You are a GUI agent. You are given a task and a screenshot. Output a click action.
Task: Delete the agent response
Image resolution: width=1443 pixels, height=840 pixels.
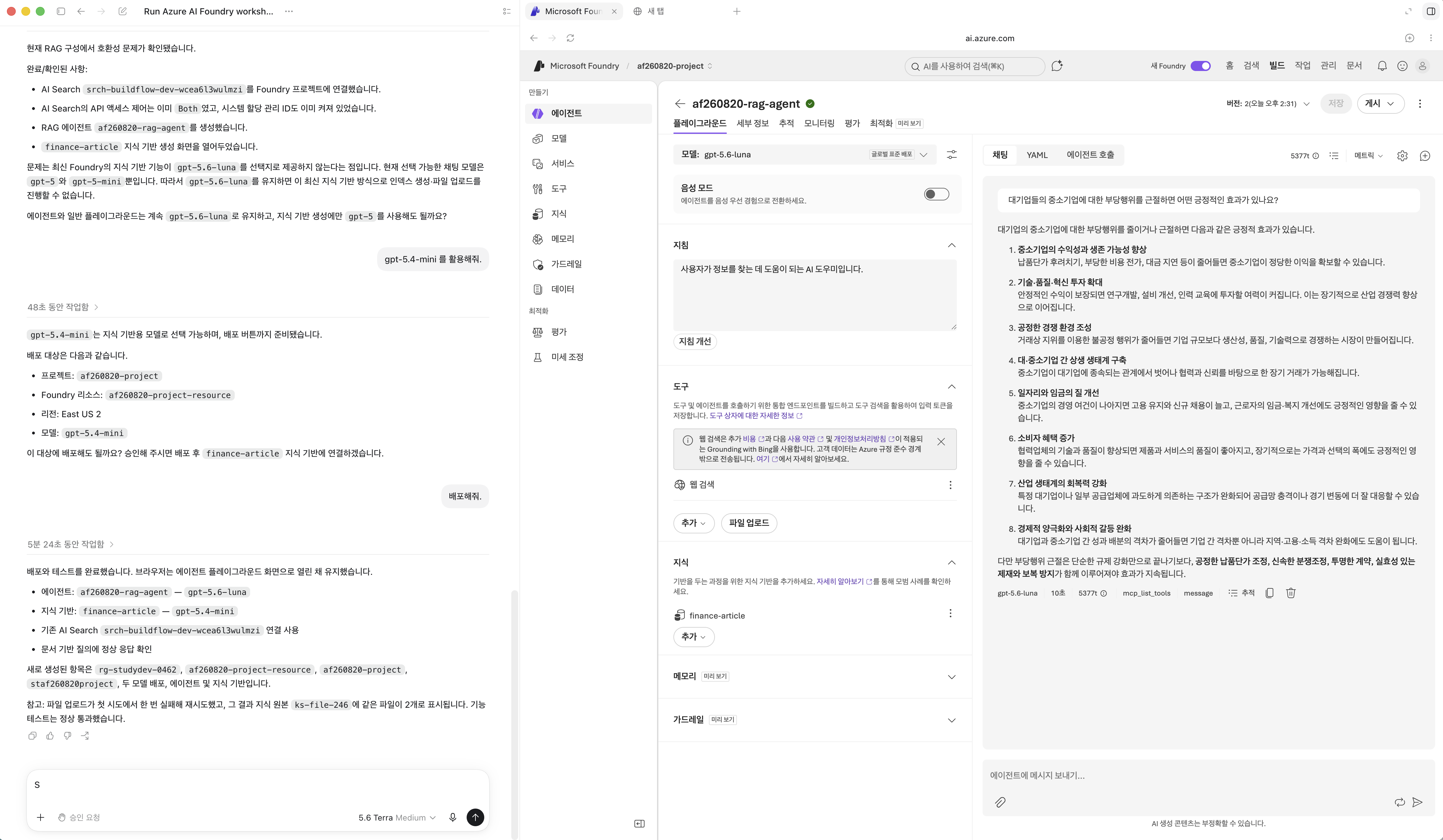click(1291, 593)
